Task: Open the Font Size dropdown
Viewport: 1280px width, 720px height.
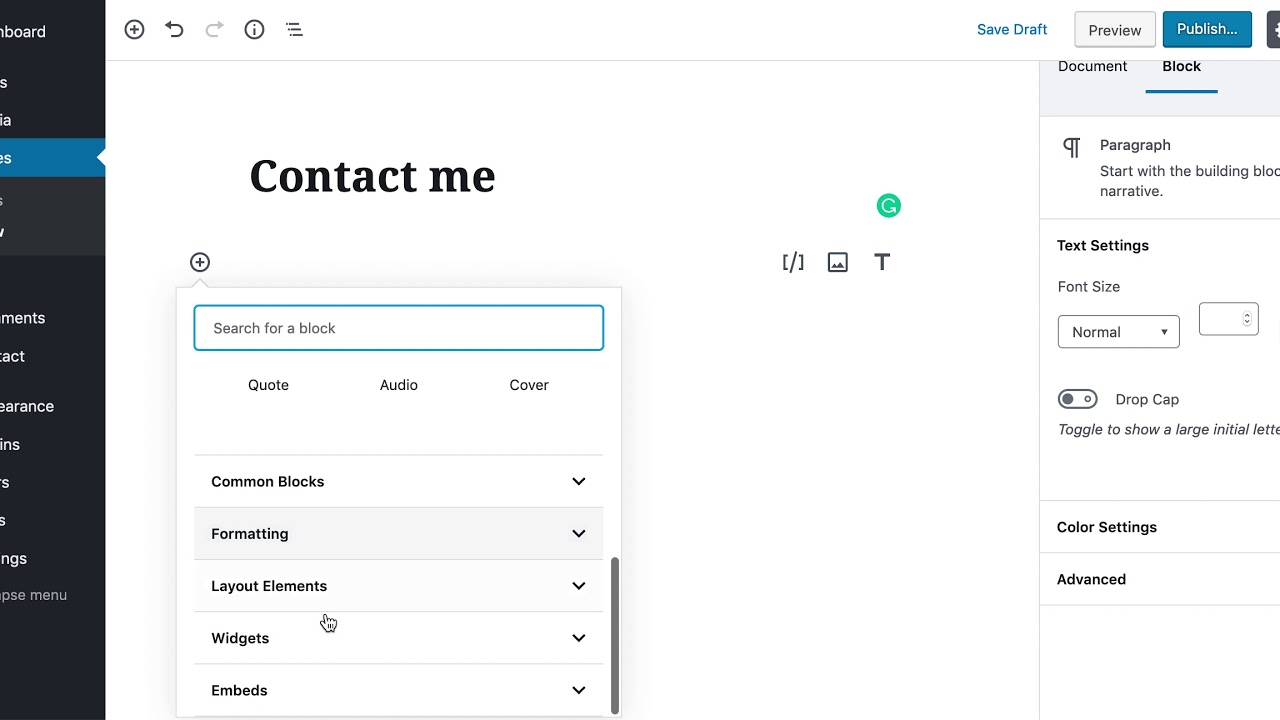Action: (1118, 332)
